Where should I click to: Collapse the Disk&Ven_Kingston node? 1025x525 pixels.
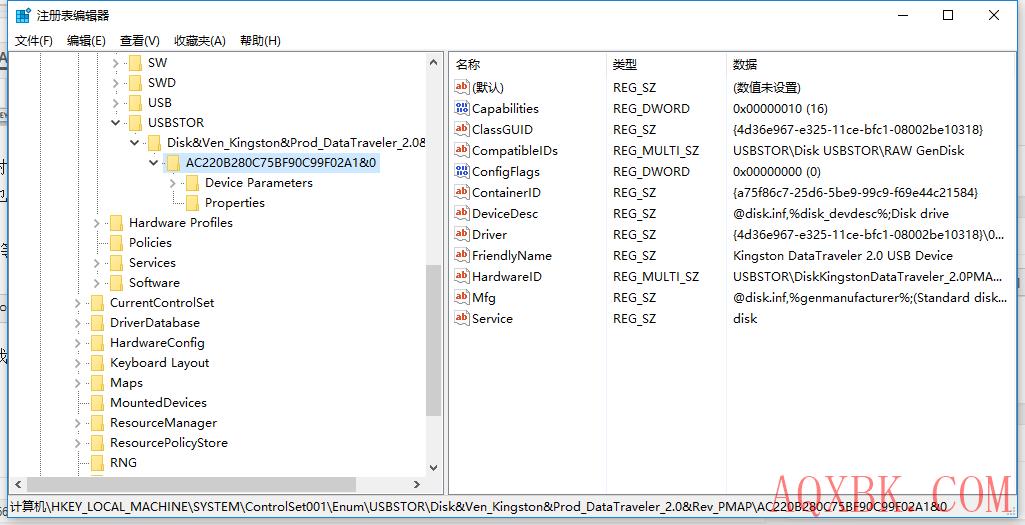coord(135,143)
